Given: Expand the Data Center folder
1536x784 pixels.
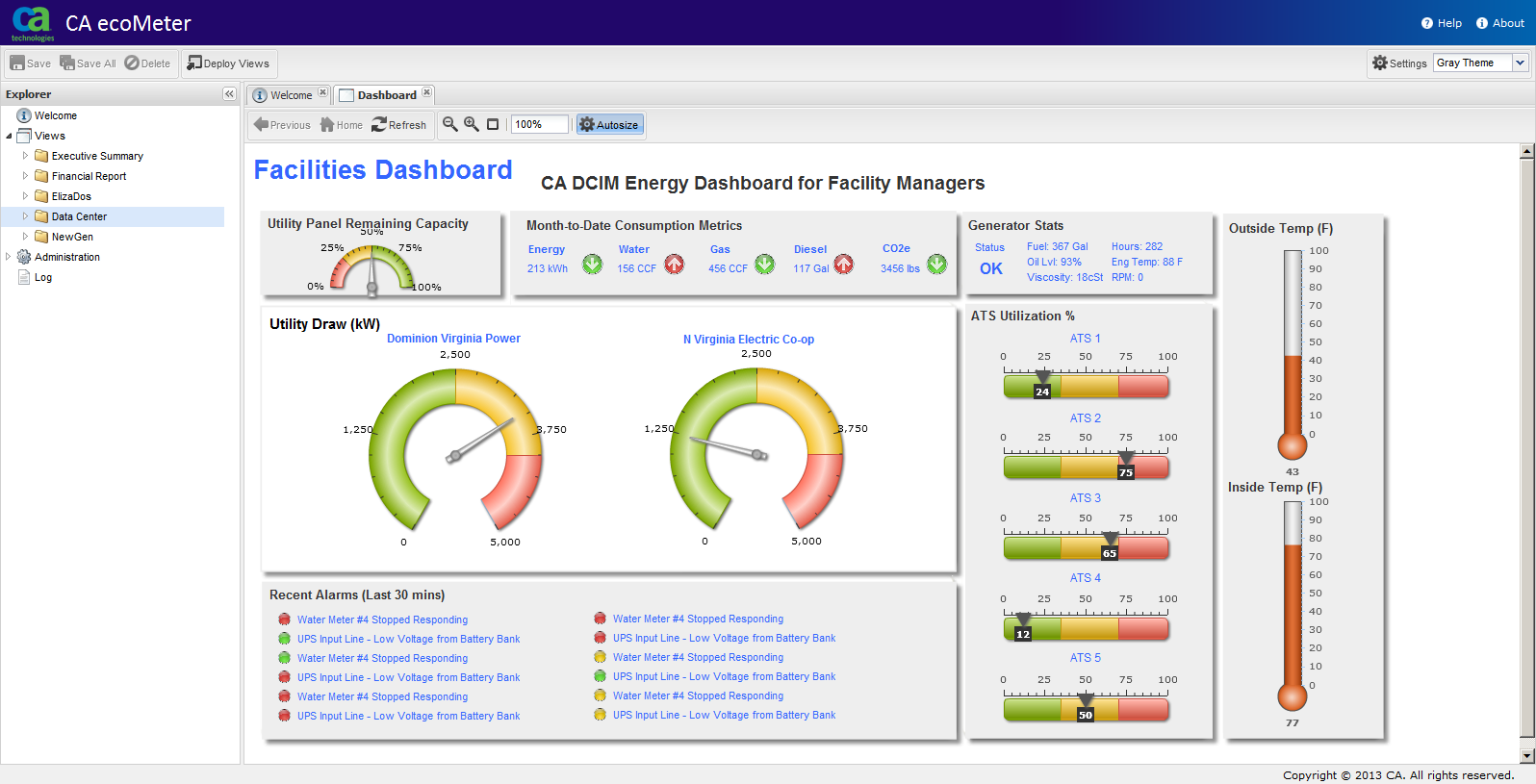Looking at the screenshot, I should click(25, 216).
